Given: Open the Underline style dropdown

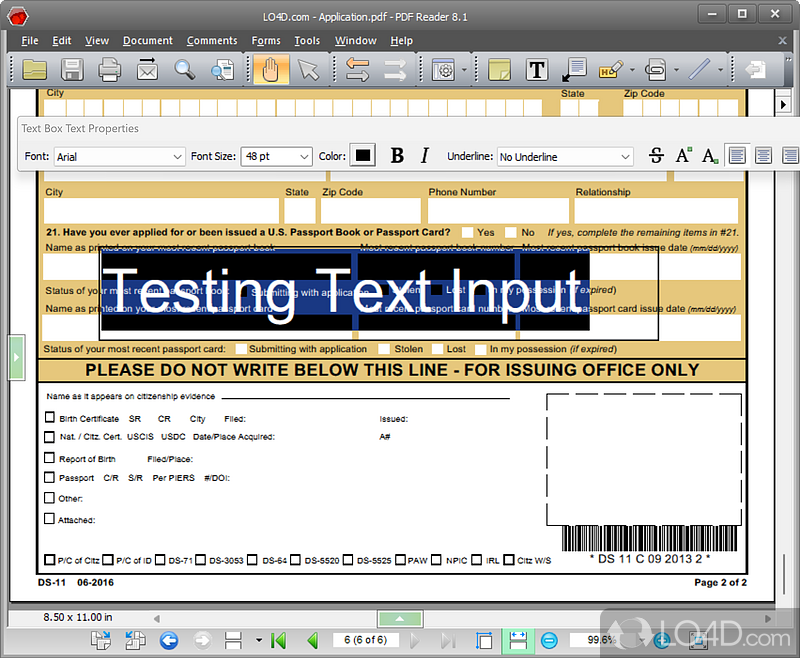Looking at the screenshot, I should [x=565, y=157].
